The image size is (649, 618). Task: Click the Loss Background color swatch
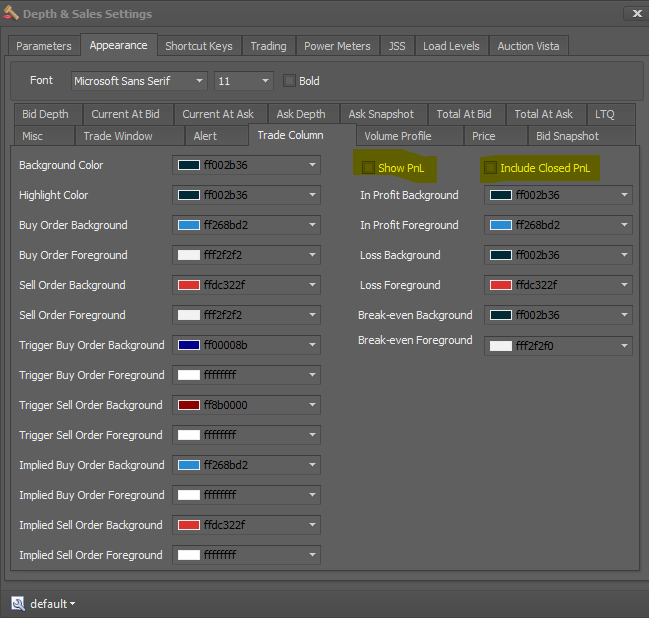501,255
